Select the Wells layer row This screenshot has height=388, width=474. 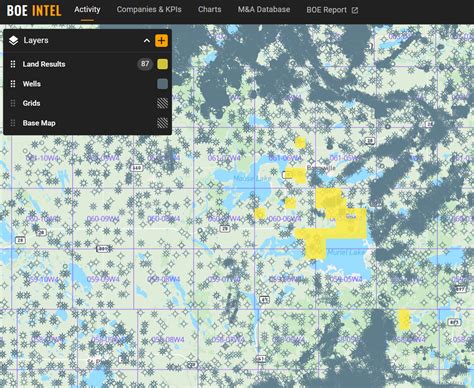pyautogui.click(x=87, y=84)
